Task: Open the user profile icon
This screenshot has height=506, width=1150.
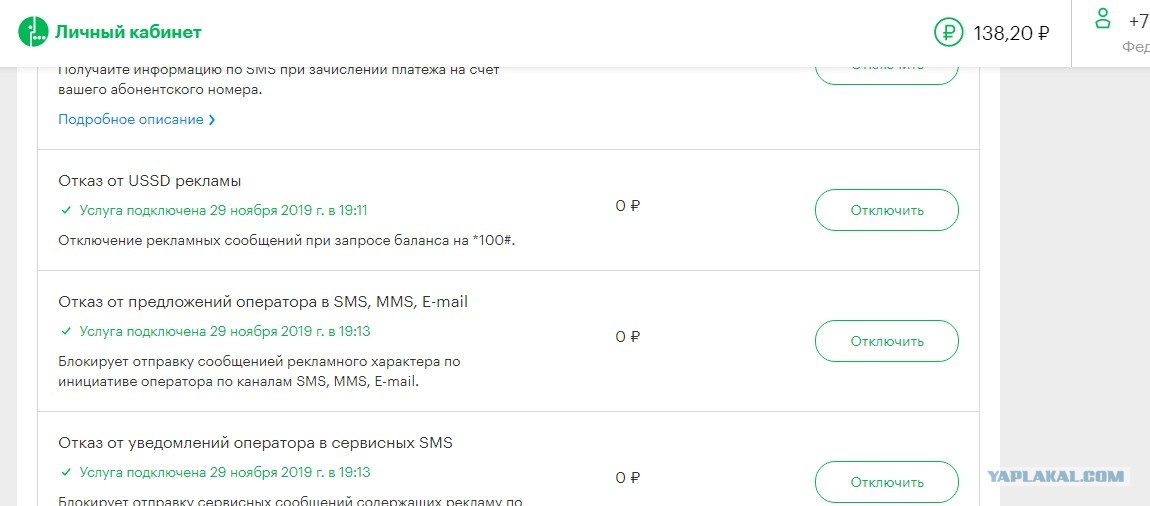Action: (x=1102, y=18)
